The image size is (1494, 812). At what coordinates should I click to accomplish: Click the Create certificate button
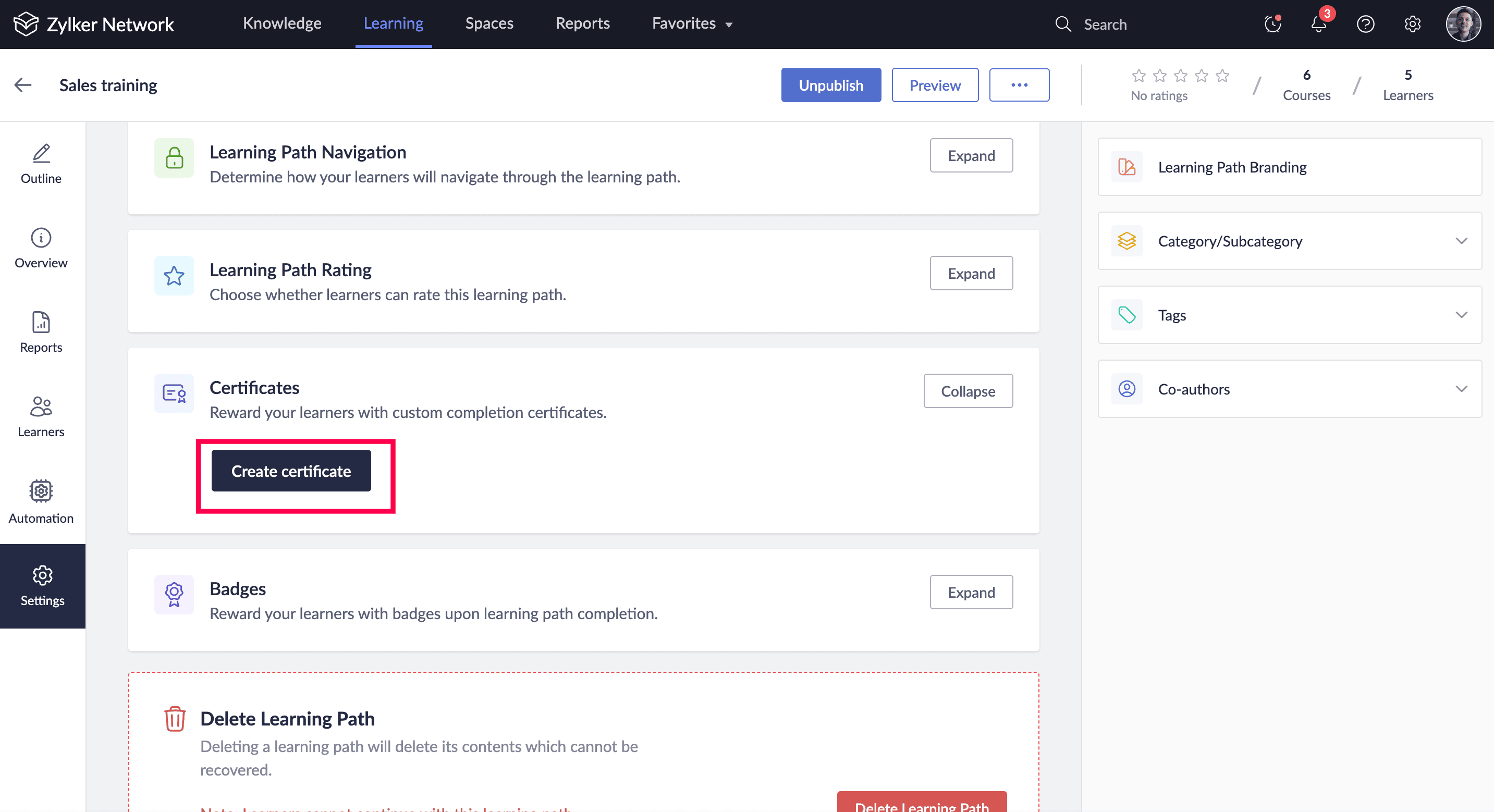pos(290,471)
